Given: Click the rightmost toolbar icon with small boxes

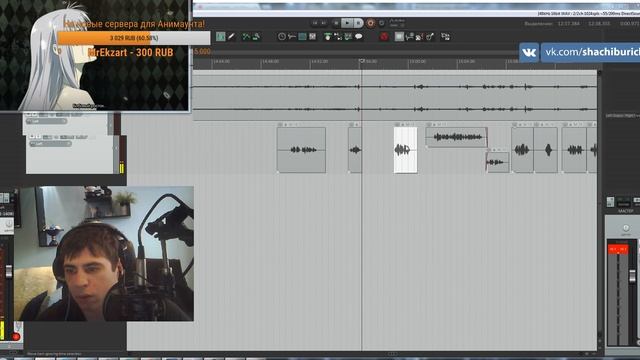Looking at the screenshot, I should (445, 37).
